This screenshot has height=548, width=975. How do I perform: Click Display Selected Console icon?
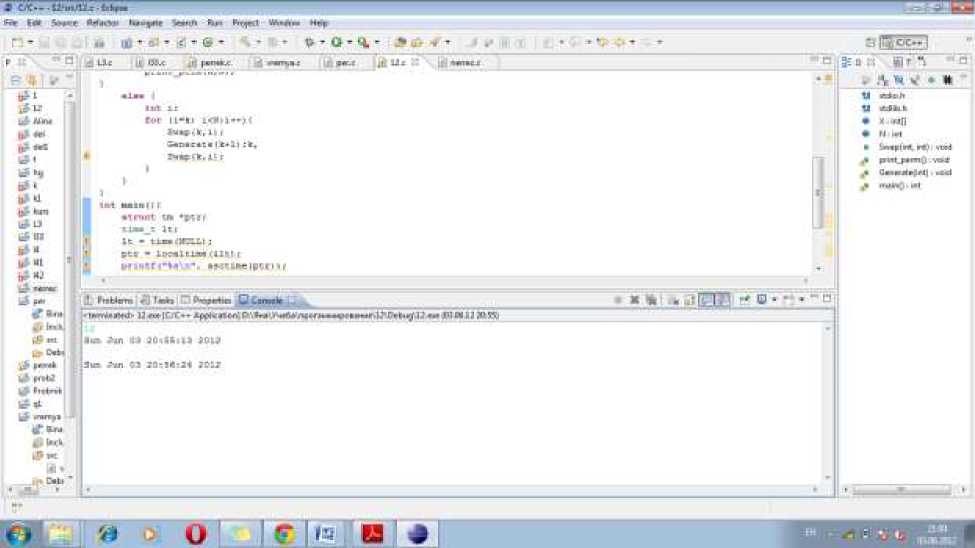click(762, 300)
